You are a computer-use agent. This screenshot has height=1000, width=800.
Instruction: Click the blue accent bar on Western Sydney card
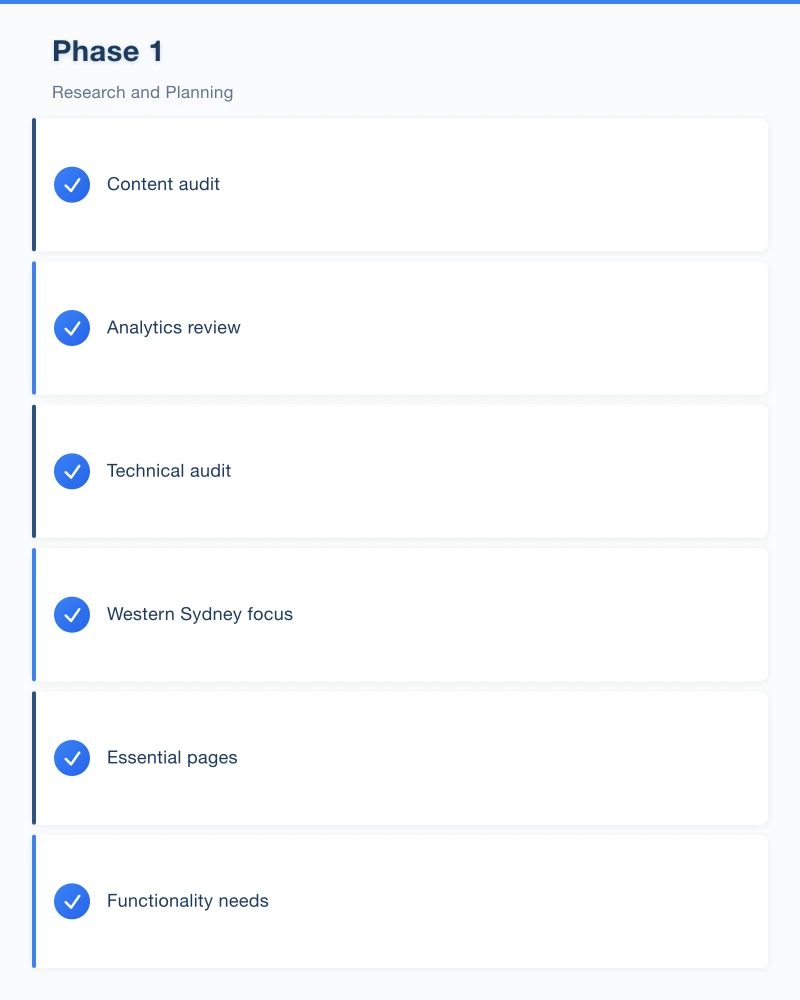pos(34,615)
